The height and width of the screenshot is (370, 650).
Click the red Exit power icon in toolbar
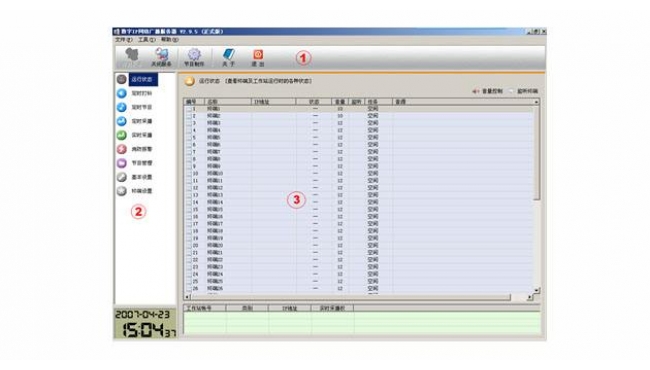[x=258, y=54]
